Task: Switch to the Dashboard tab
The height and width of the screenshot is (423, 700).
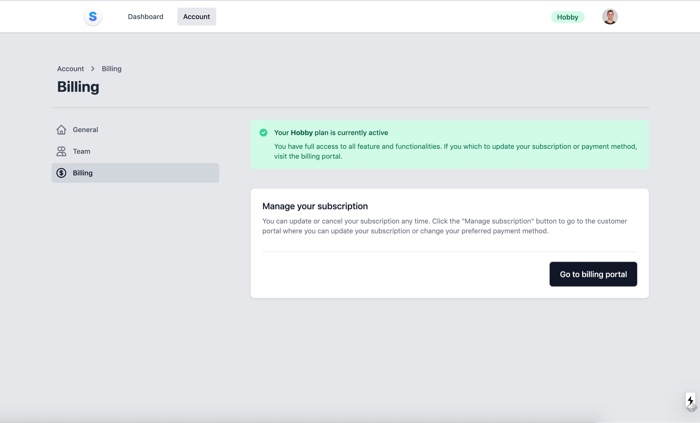Action: pyautogui.click(x=145, y=17)
